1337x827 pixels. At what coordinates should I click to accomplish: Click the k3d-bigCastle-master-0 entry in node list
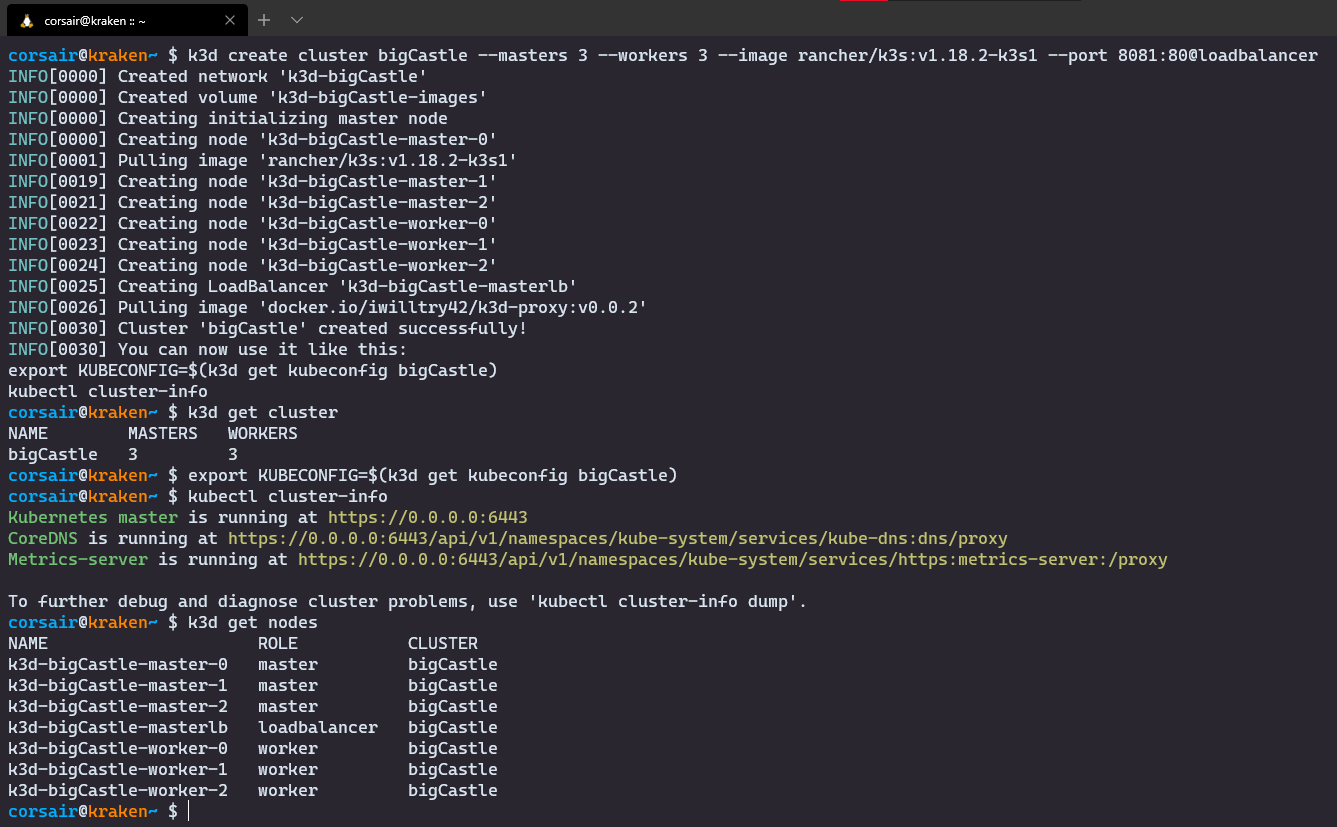[118, 664]
